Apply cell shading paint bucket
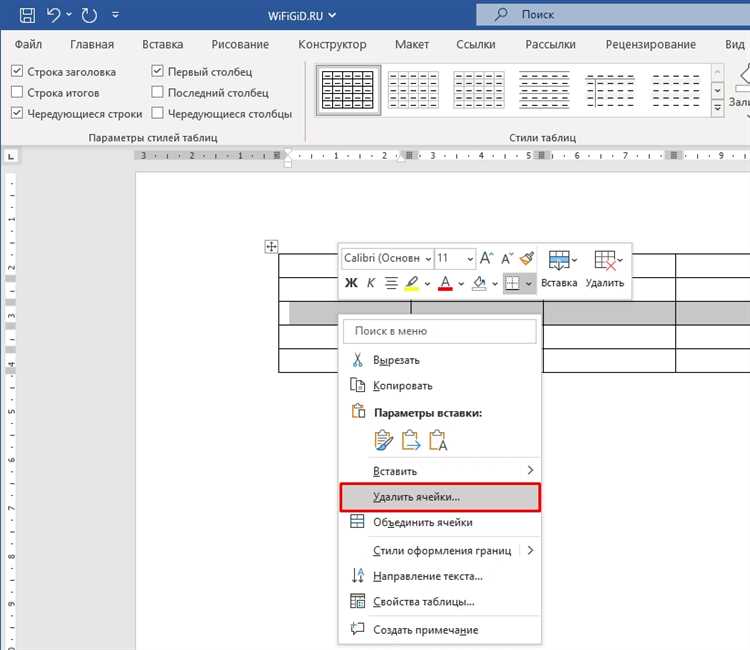 click(x=479, y=283)
